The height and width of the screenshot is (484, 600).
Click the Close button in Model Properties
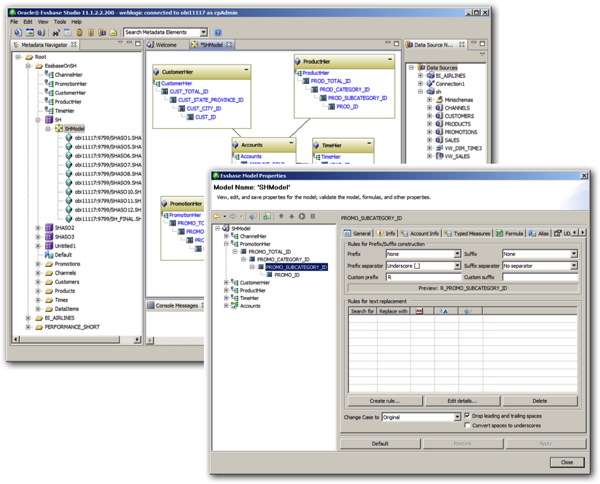click(x=567, y=462)
